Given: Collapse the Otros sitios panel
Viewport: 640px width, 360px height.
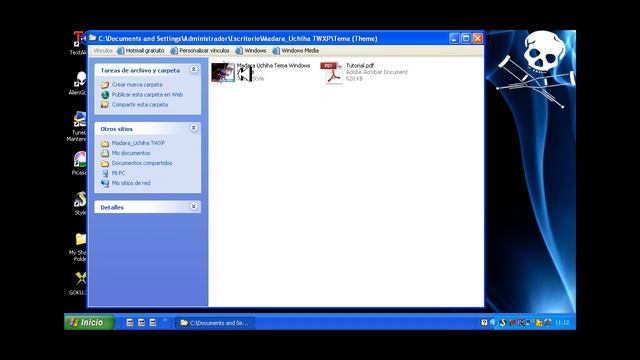Looking at the screenshot, I should (x=193, y=128).
